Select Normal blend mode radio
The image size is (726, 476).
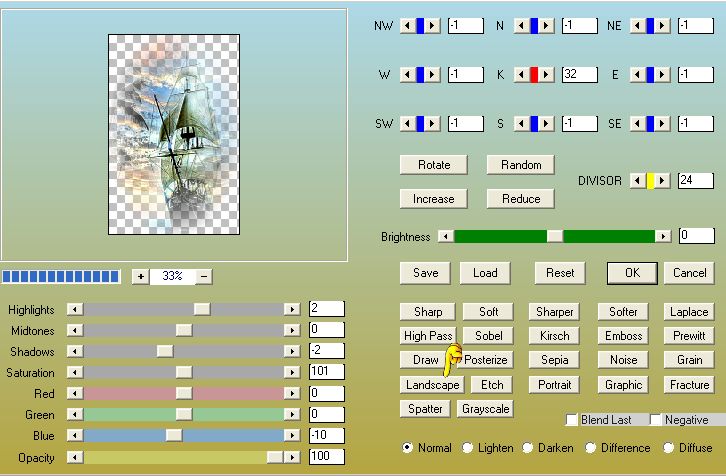click(x=407, y=448)
